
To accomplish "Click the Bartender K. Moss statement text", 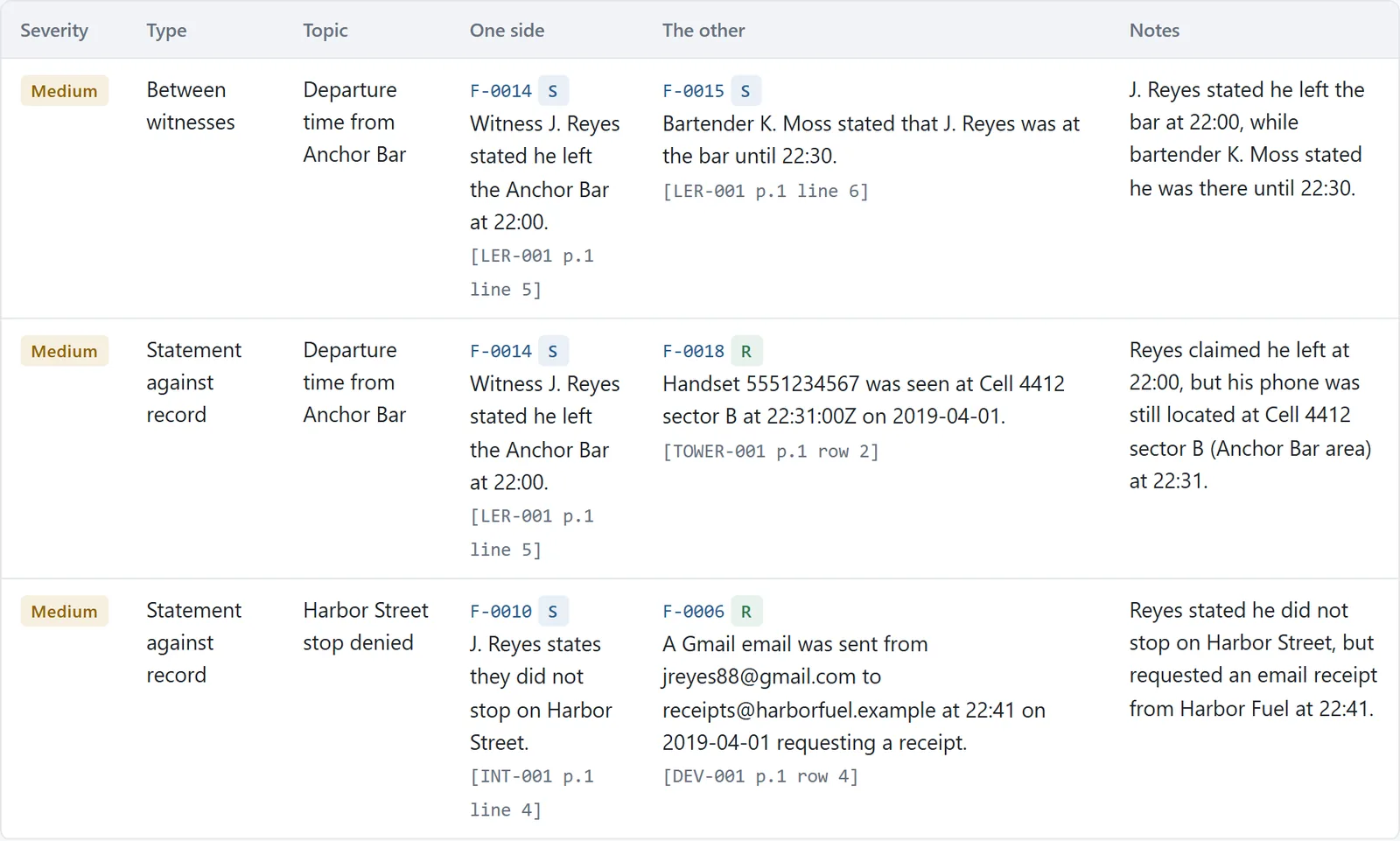I will click(871, 140).
